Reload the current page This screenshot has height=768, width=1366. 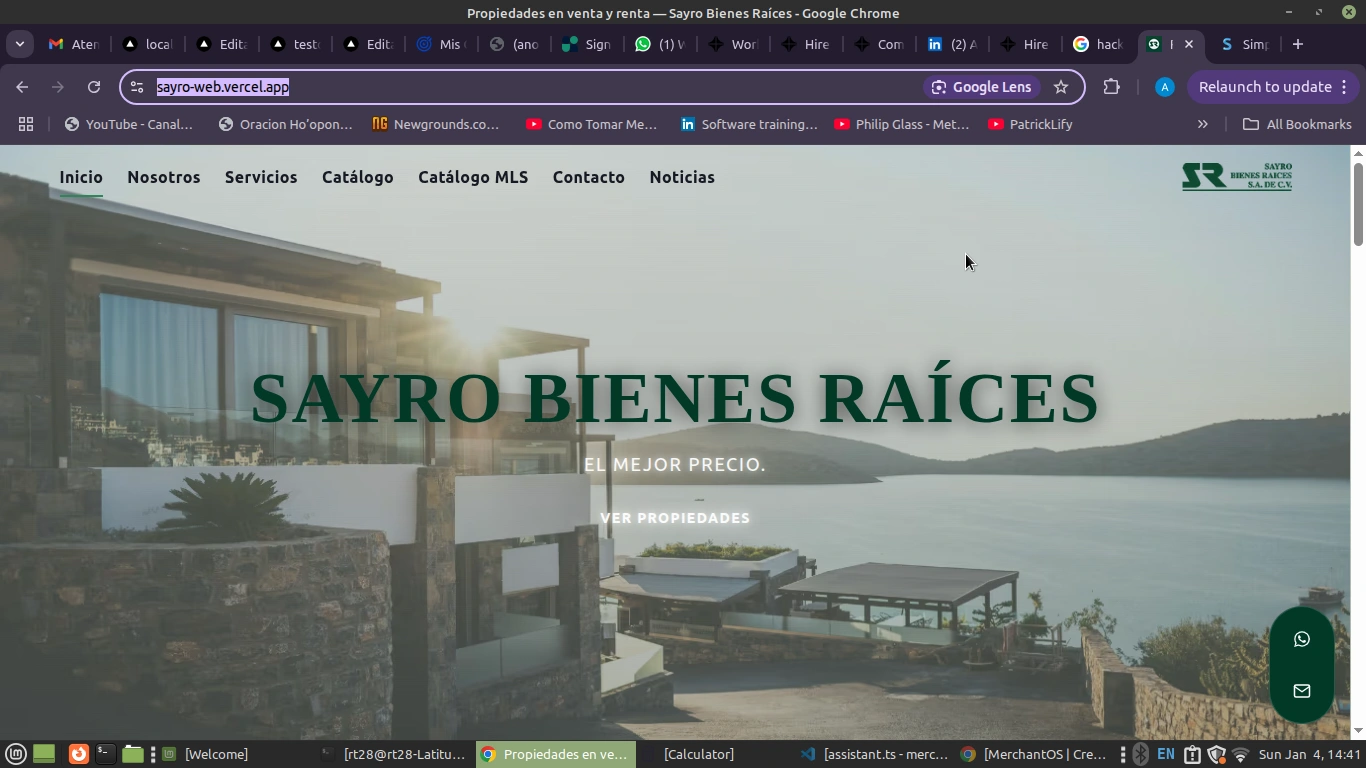[94, 87]
